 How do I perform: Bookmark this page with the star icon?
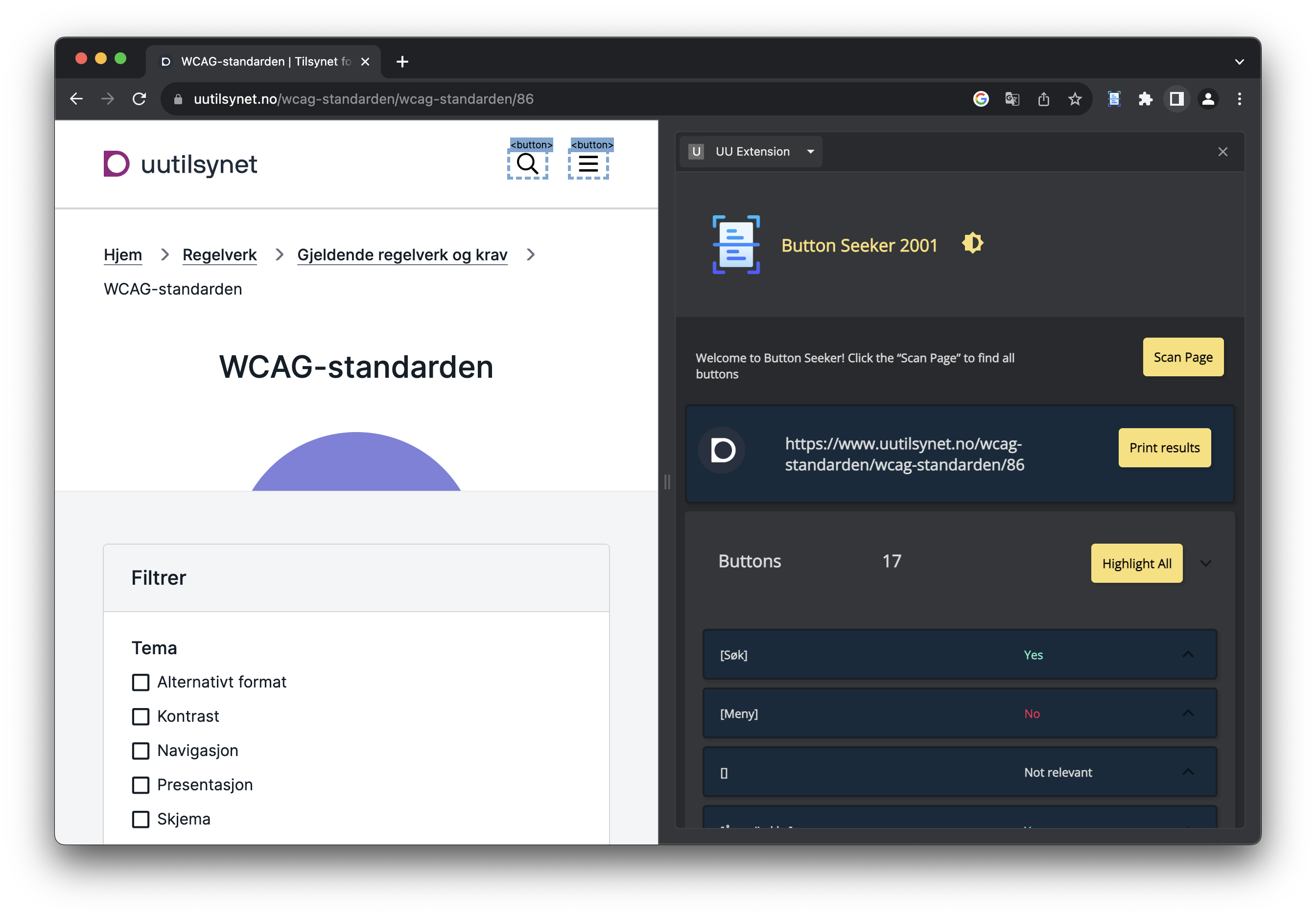[1075, 99]
